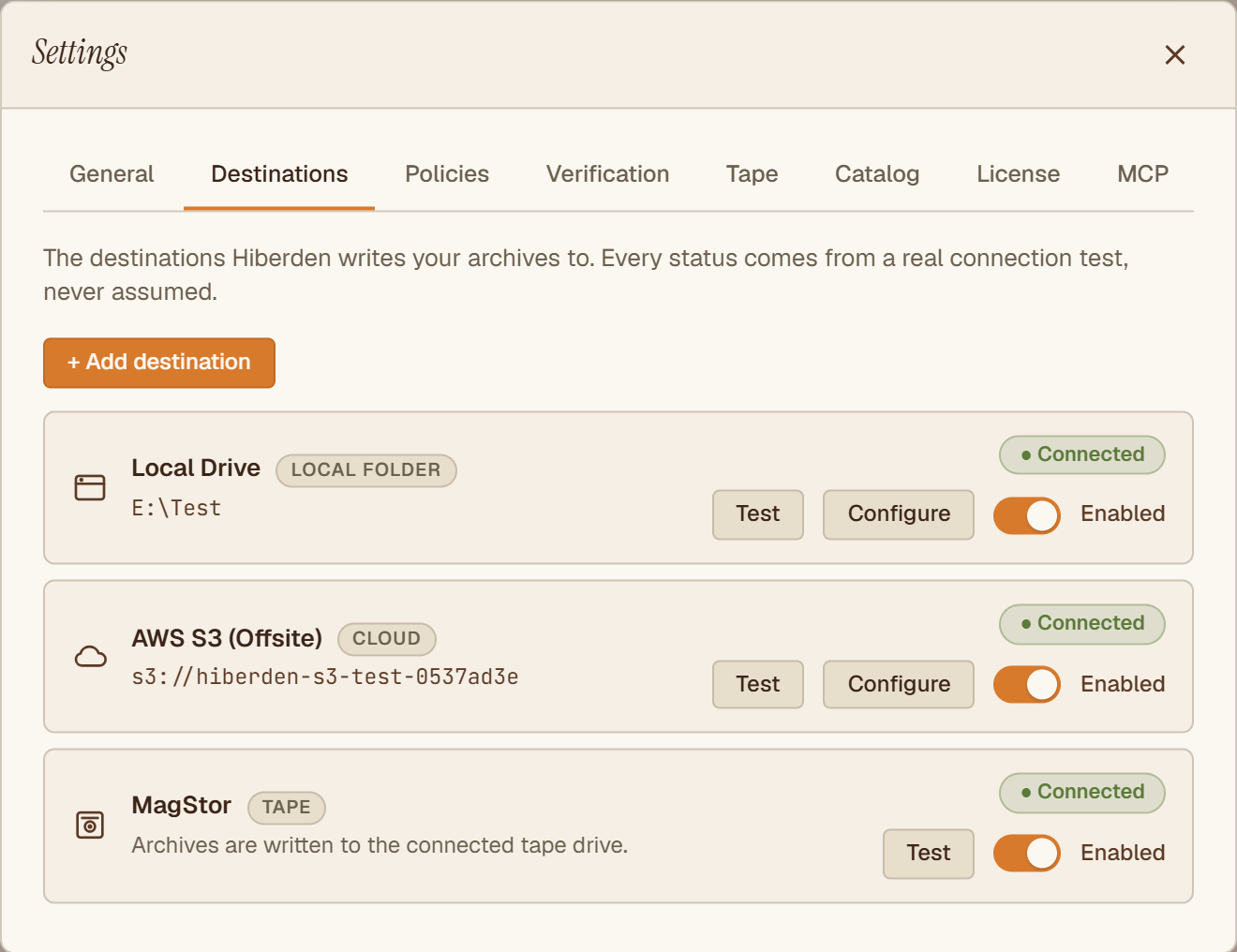
Task: Click the LOCAL FOLDER type tag
Action: click(366, 470)
